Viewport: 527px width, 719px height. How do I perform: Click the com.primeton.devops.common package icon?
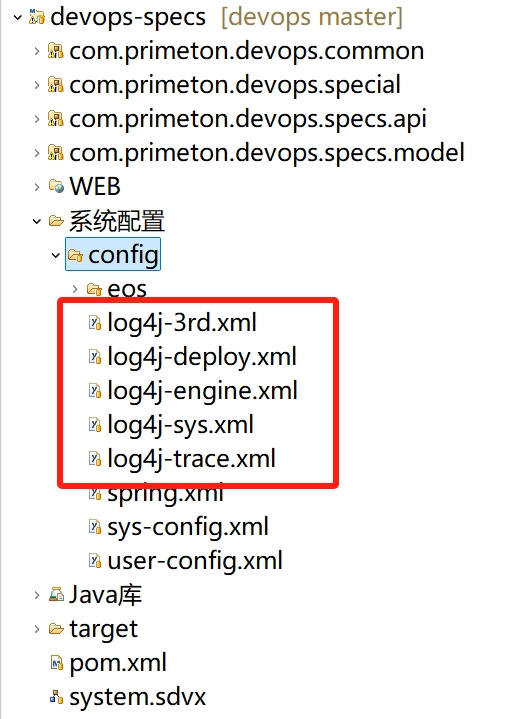point(55,51)
